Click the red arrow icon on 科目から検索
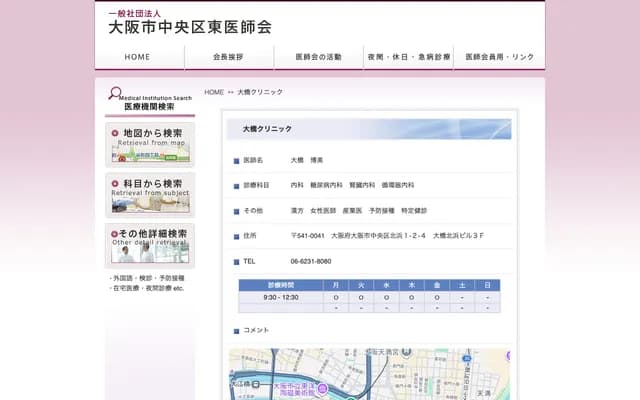This screenshot has height=400, width=640. tap(115, 184)
